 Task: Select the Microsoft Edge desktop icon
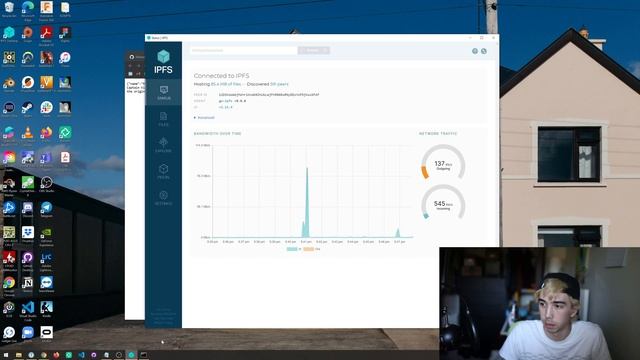point(28,10)
